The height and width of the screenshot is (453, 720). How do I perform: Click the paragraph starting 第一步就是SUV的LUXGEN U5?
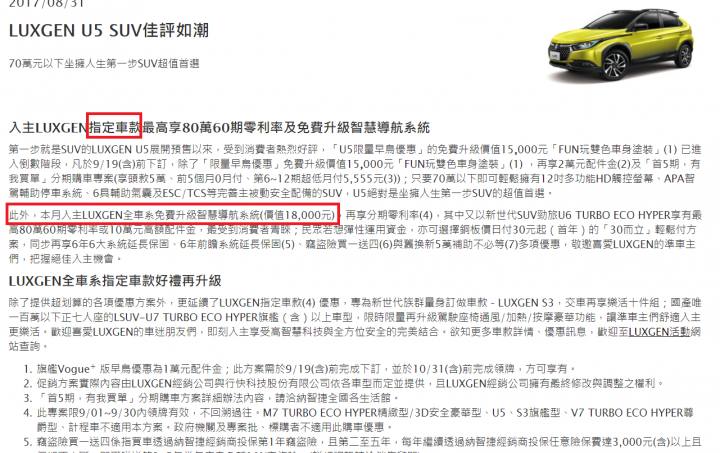tap(355, 171)
